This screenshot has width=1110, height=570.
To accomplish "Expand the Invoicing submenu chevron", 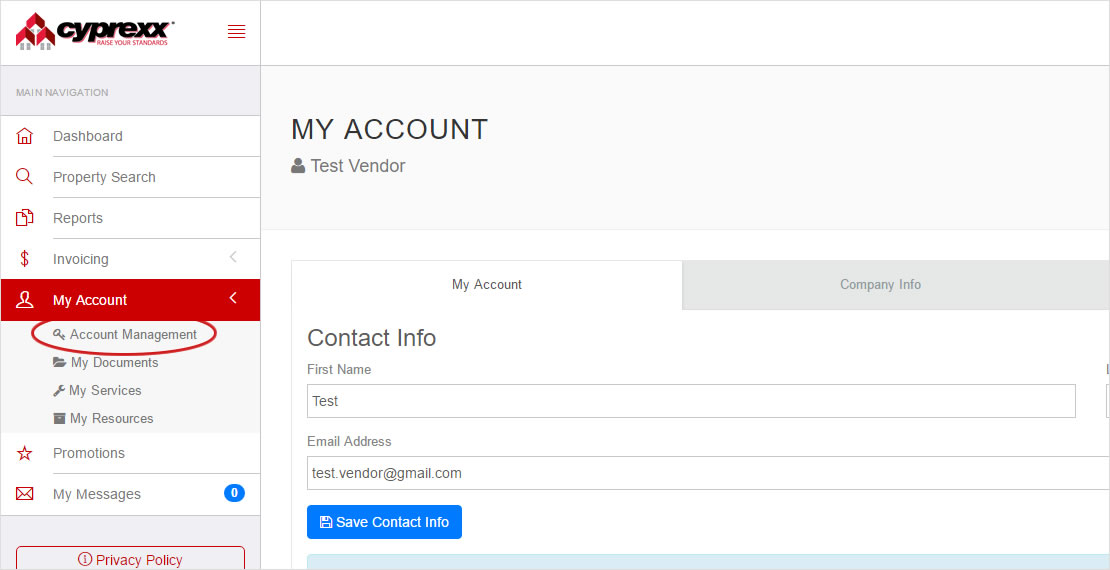I will (x=233, y=258).
